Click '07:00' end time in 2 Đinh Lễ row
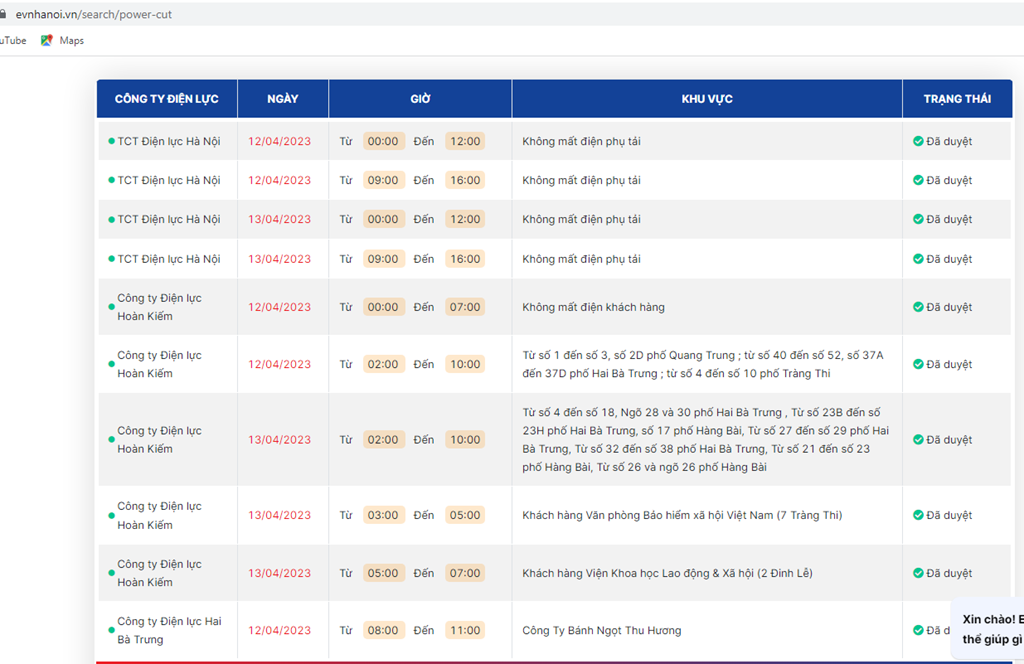This screenshot has width=1024, height=664. tap(465, 573)
